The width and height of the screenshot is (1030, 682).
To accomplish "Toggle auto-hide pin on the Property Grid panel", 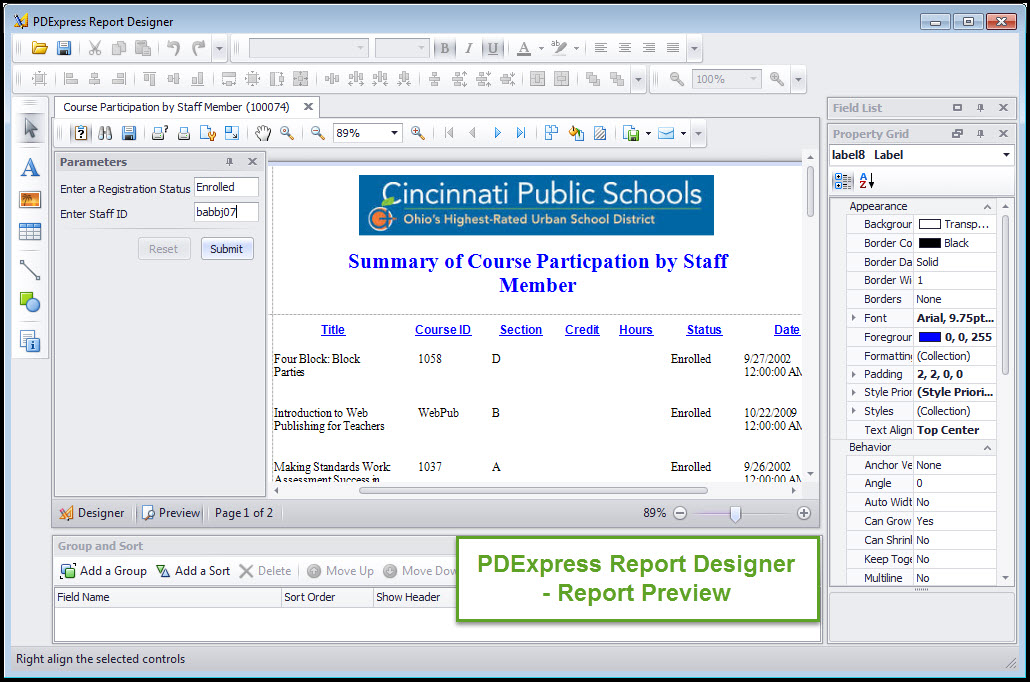I will pyautogui.click(x=980, y=133).
